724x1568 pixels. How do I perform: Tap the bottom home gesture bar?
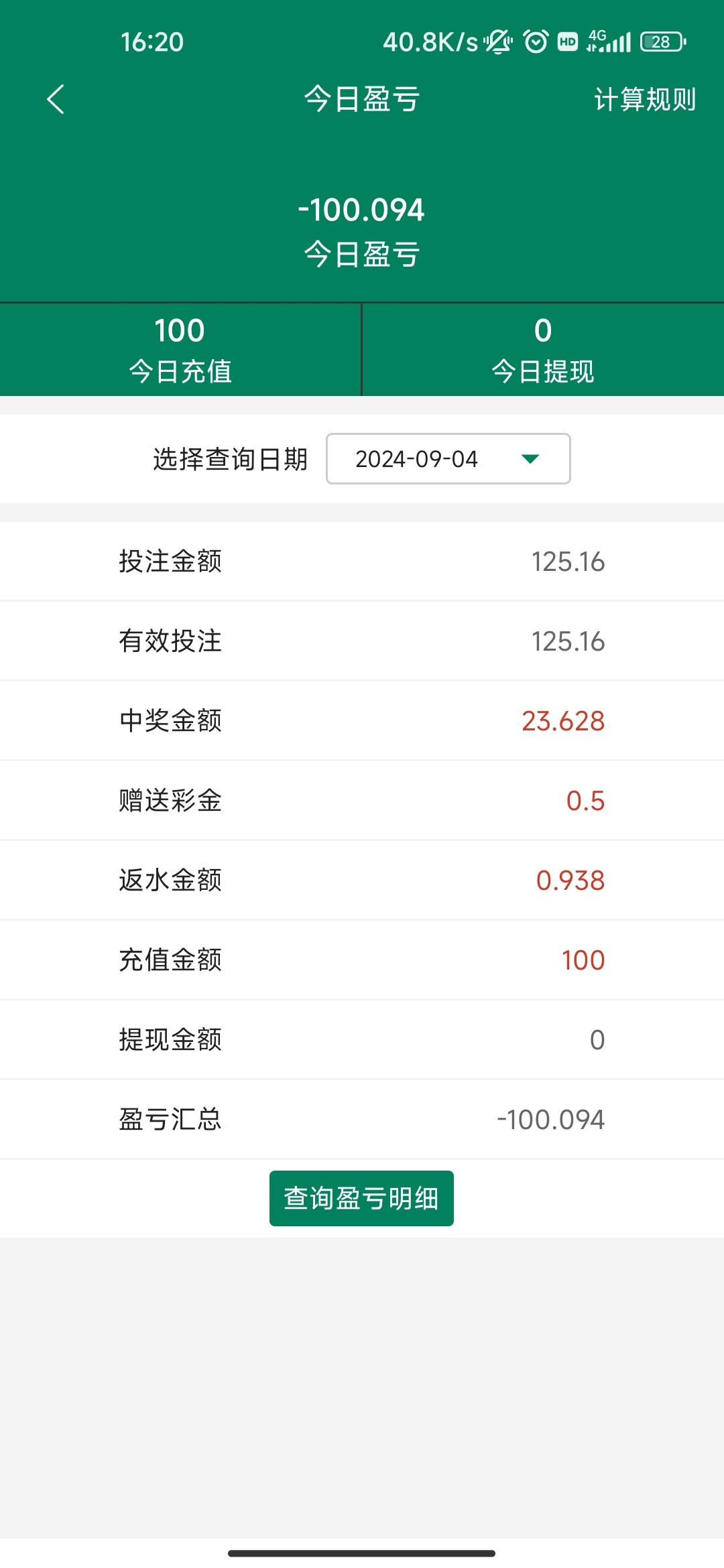coord(361,1553)
